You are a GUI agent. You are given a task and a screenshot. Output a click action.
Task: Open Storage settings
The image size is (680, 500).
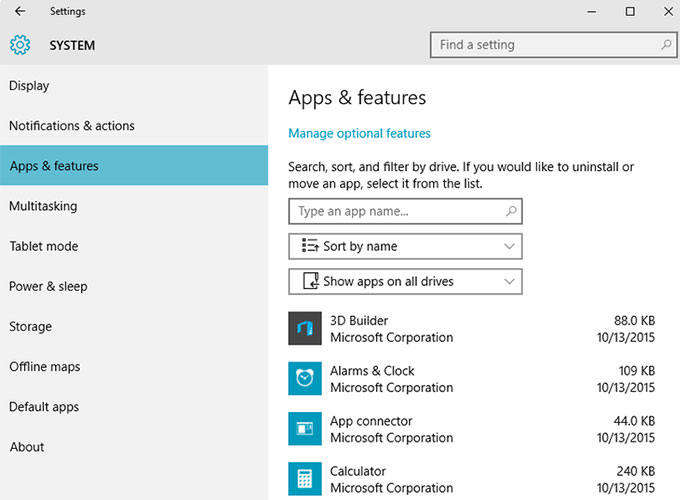coord(134,326)
